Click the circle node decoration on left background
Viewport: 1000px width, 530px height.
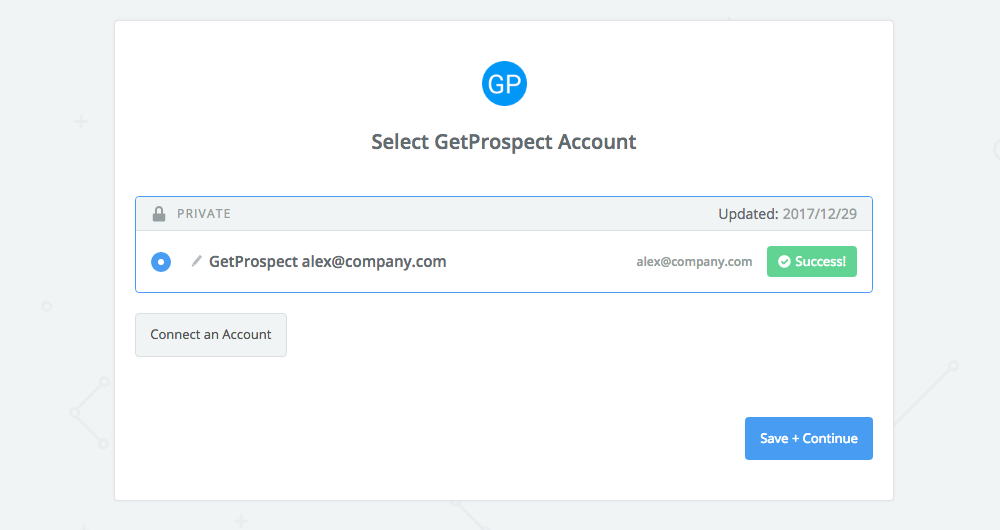point(47,307)
